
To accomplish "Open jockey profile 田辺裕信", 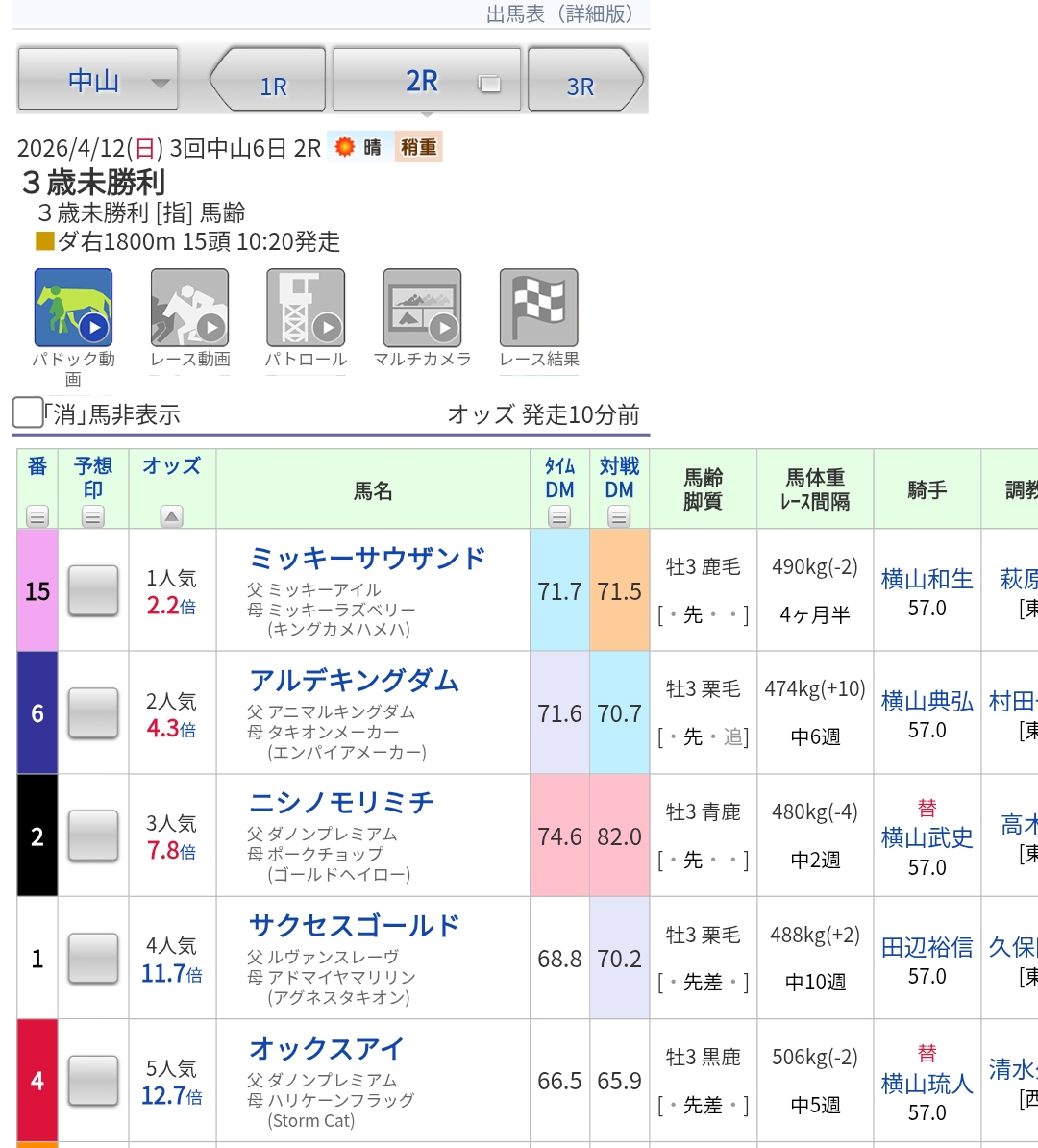I will point(927,947).
